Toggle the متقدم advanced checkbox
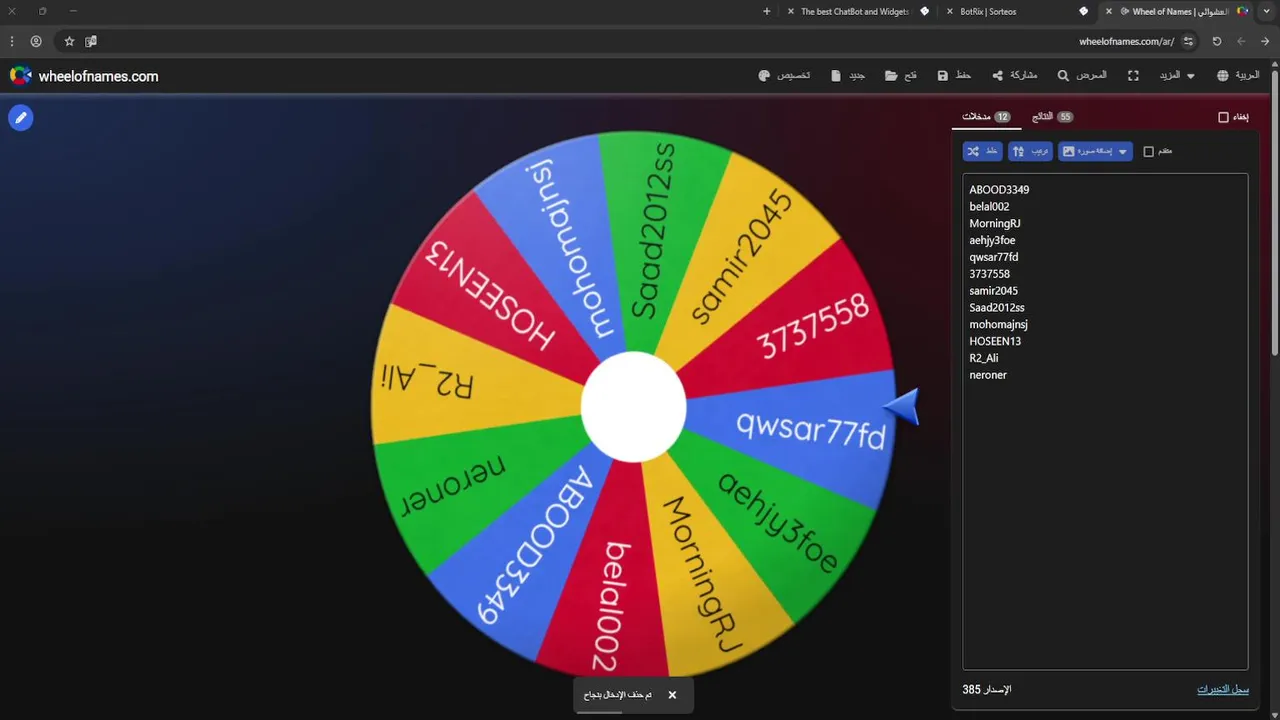The height and width of the screenshot is (720, 1280). [1149, 151]
